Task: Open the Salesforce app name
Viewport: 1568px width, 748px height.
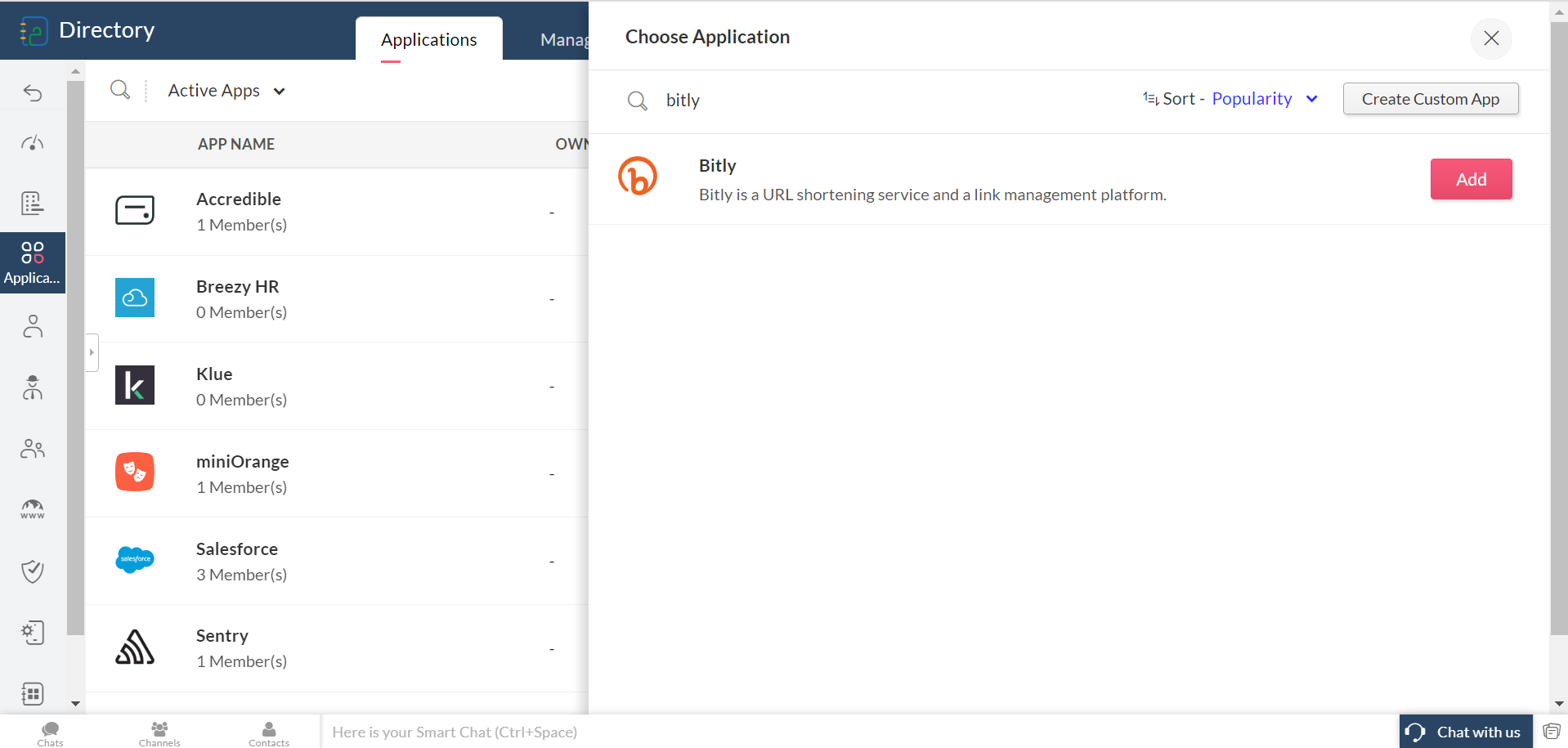Action: pyautogui.click(x=237, y=549)
